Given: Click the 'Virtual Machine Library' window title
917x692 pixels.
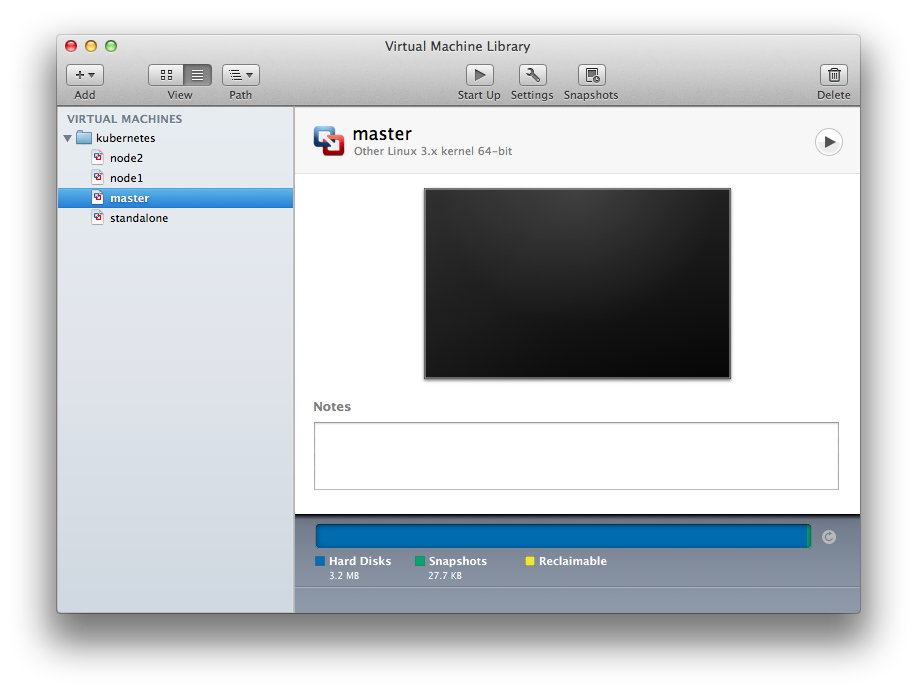Looking at the screenshot, I should pyautogui.click(x=457, y=46).
